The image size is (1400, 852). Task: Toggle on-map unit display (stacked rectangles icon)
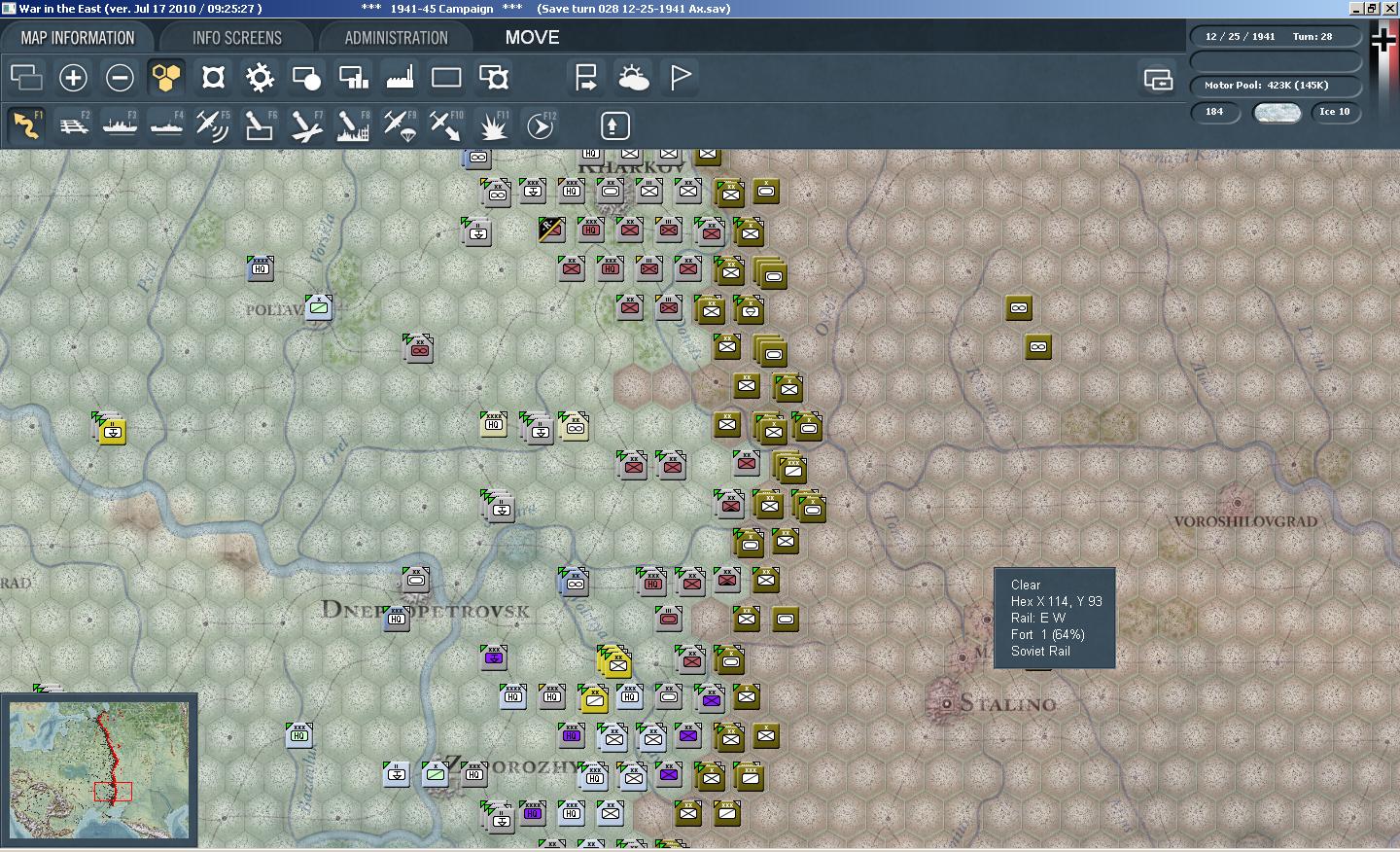pos(26,77)
